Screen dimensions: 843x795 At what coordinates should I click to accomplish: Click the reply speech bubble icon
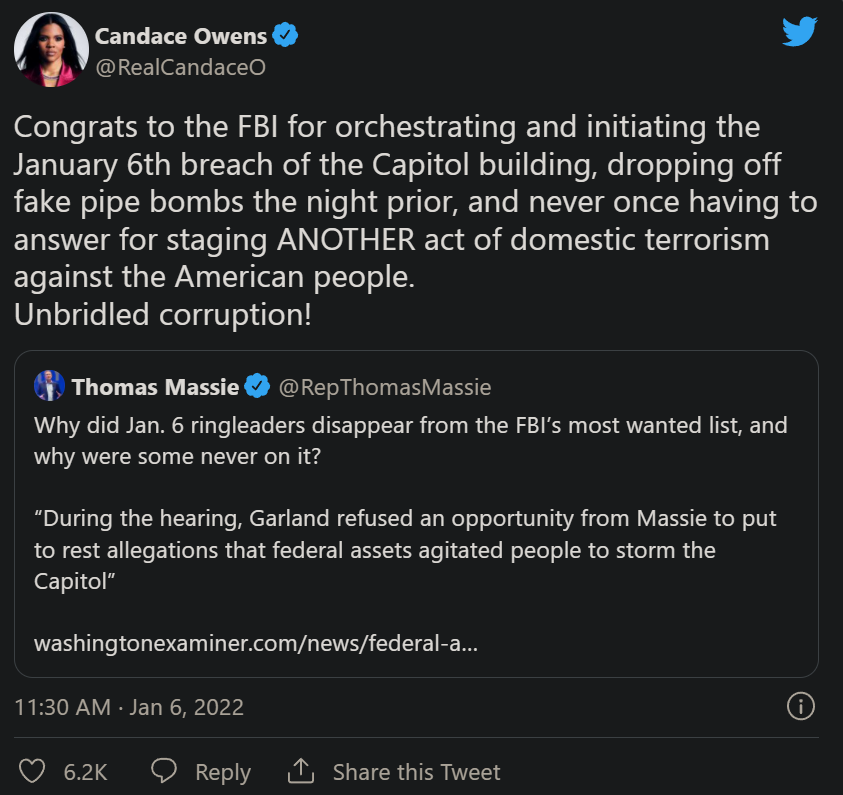(x=164, y=771)
